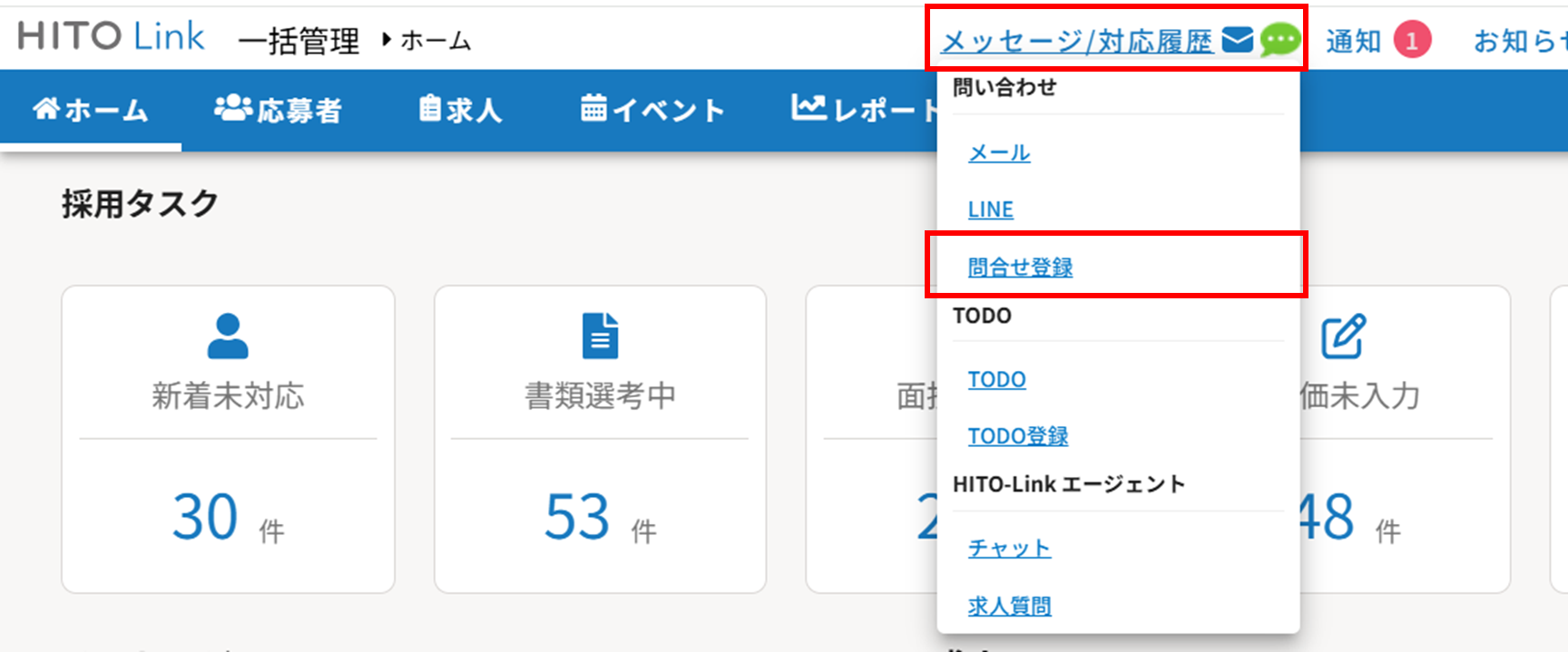The height and width of the screenshot is (652, 1568).
Task: Open チャット under HITO-Link エージェント
Action: [1009, 549]
